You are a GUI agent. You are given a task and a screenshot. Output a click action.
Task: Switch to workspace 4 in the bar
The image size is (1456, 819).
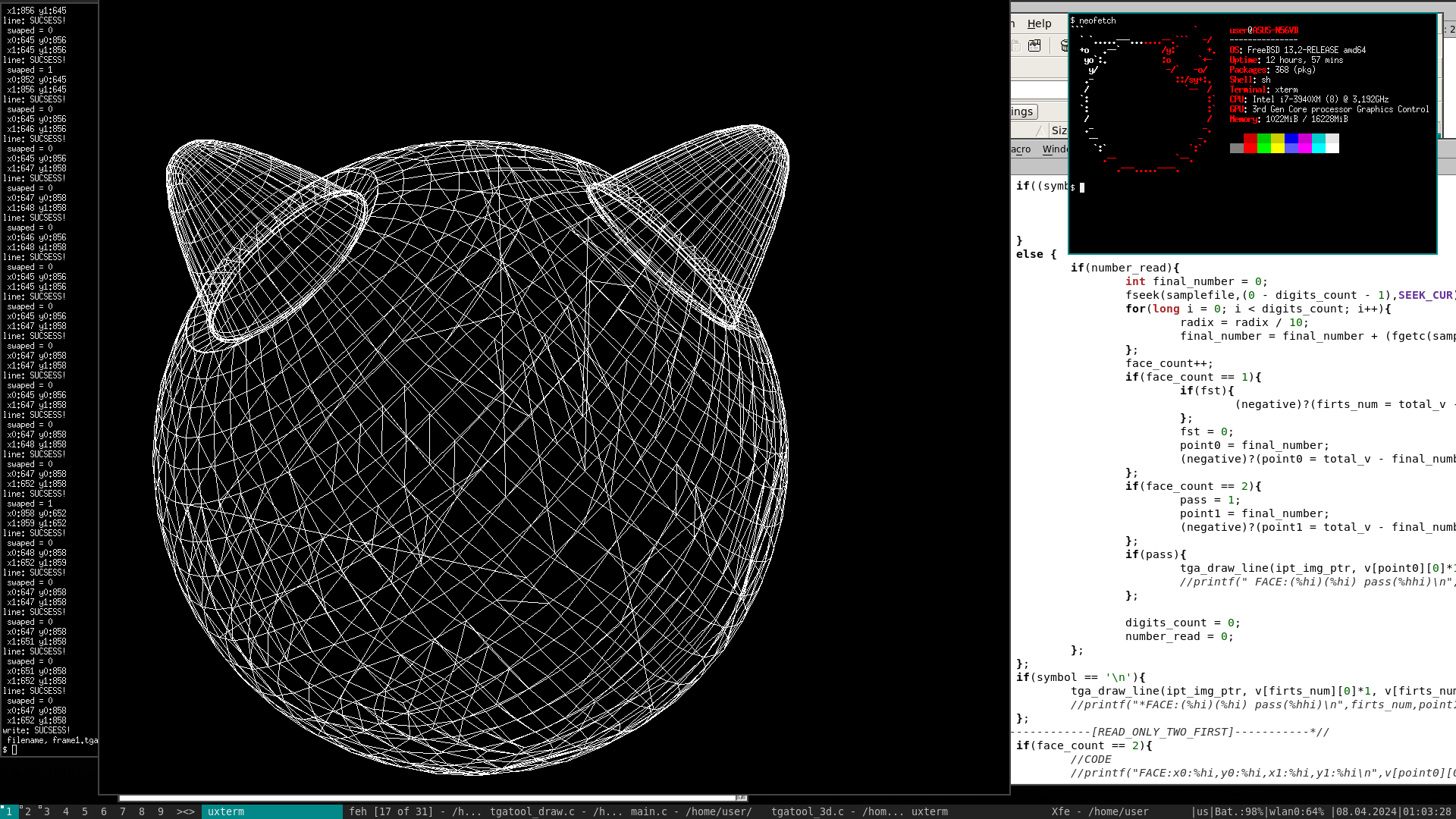point(65,811)
